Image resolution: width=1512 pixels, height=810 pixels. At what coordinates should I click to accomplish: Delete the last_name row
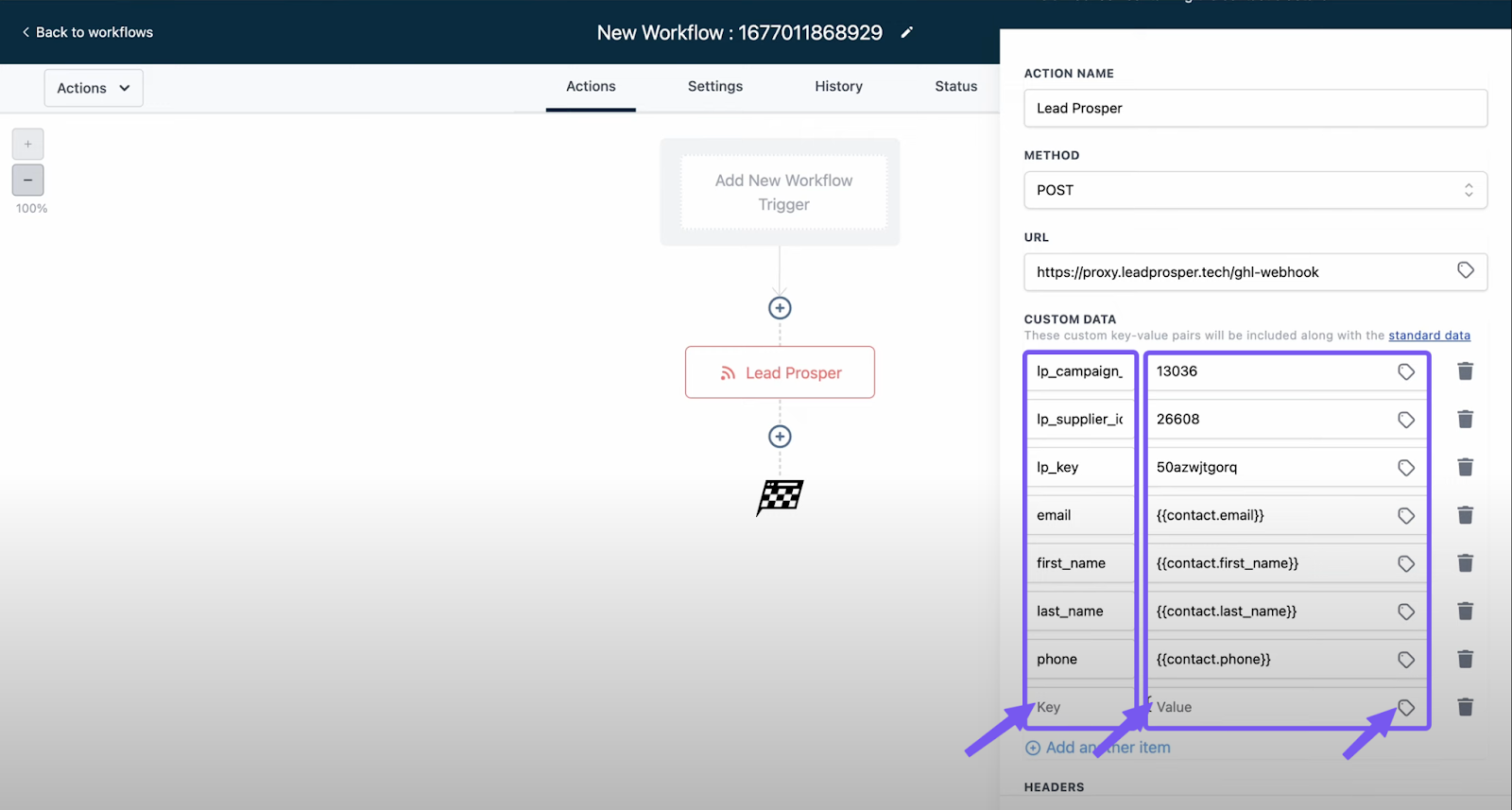(x=1466, y=612)
